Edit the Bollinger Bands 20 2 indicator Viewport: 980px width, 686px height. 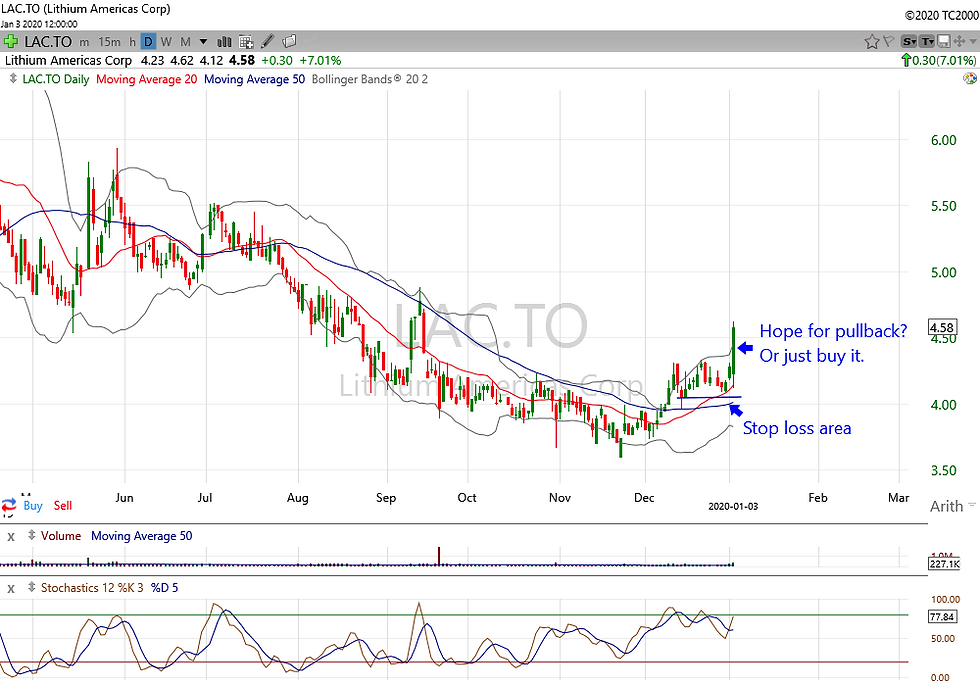pyautogui.click(x=369, y=79)
